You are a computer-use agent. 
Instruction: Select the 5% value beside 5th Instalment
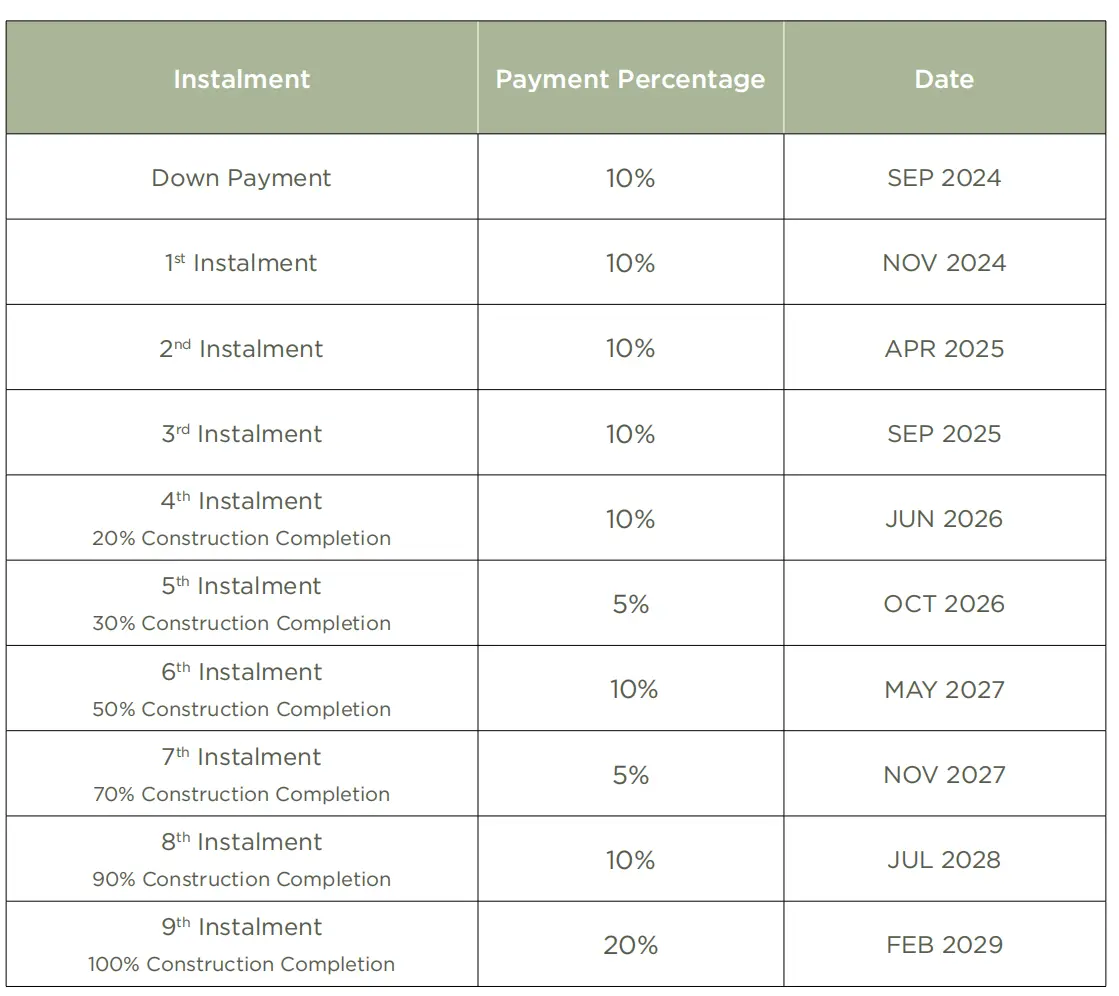pos(631,604)
